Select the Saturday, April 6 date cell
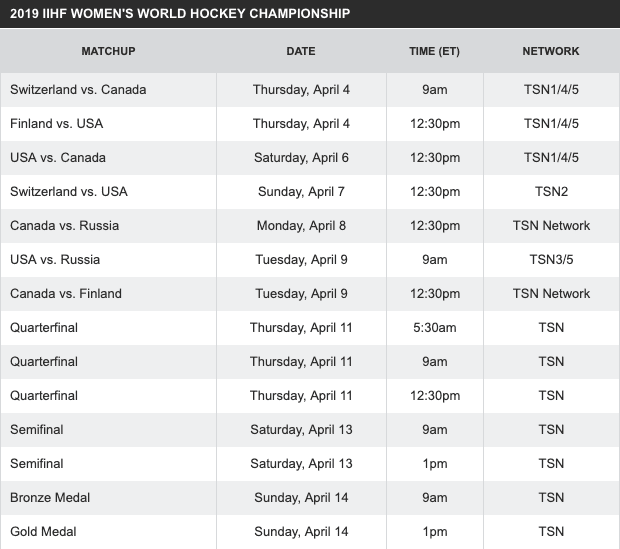Screen dimensions: 620x549 301,157
